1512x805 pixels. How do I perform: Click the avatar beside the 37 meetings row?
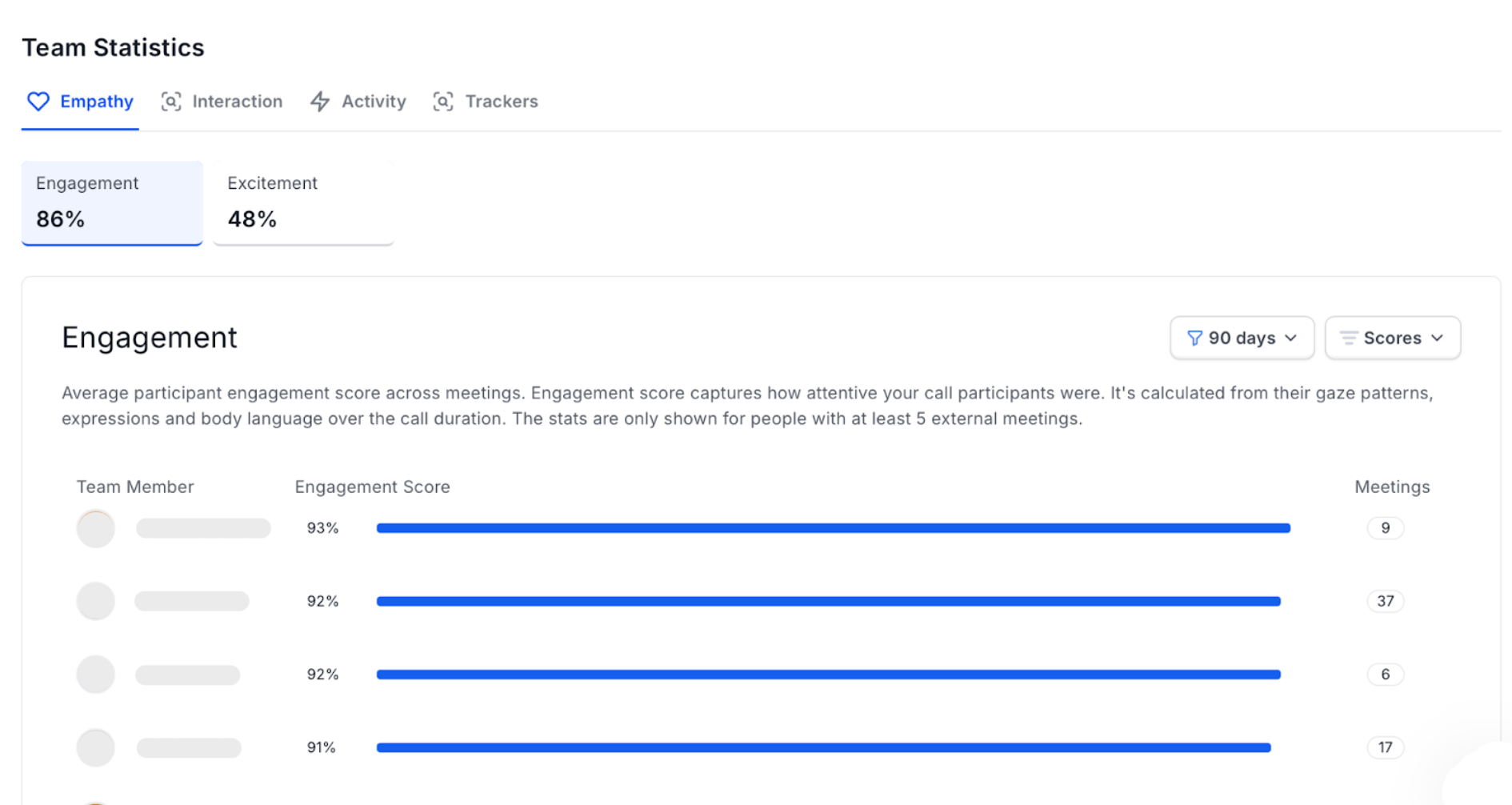(96, 602)
